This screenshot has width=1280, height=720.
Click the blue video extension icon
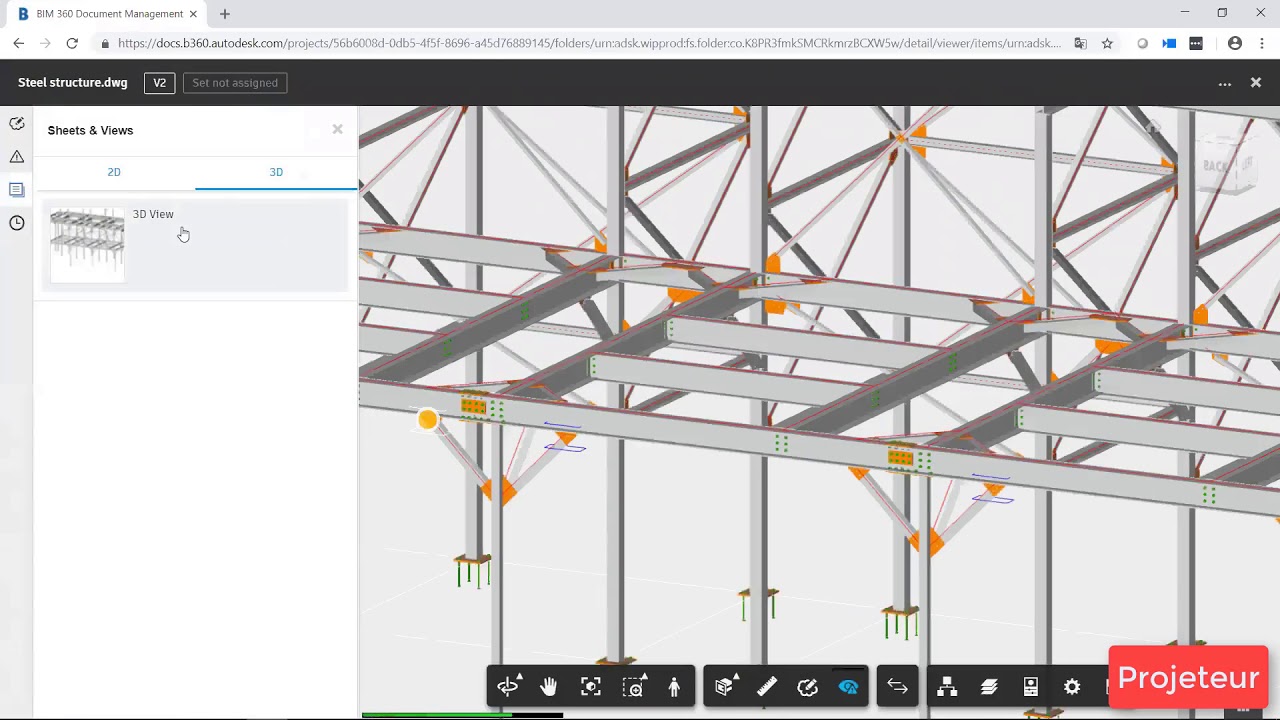pyautogui.click(x=1169, y=43)
